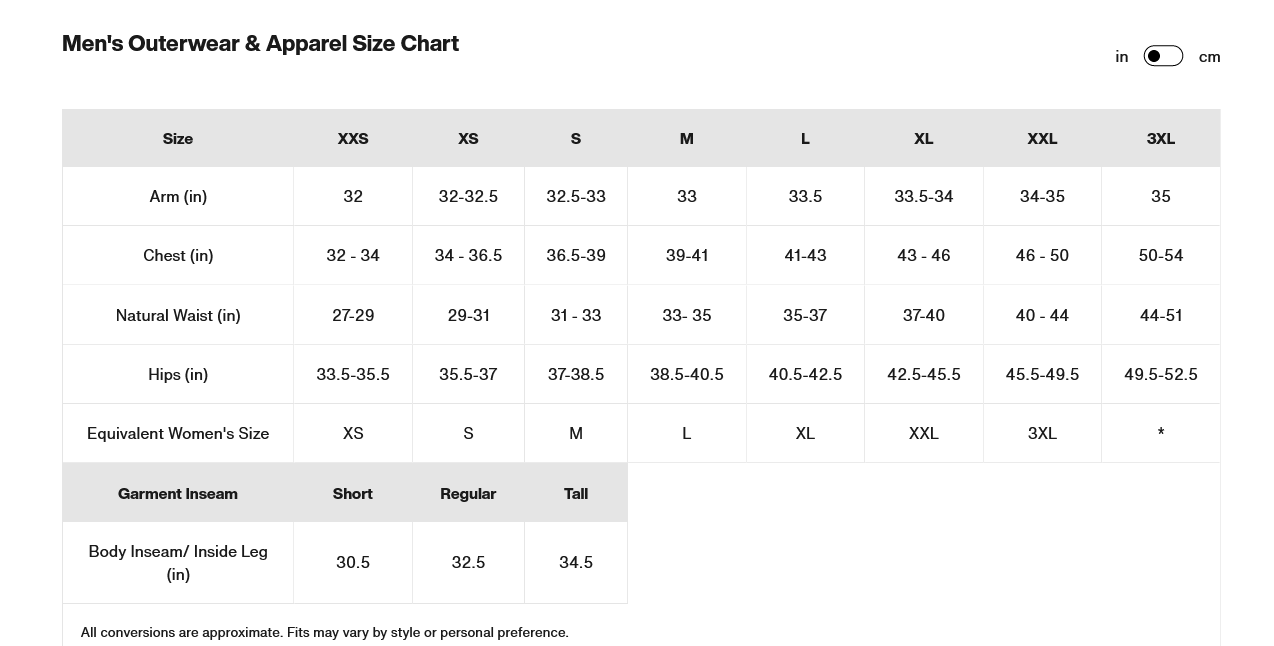The image size is (1274, 646).
Task: Click the "Equivalent Women's Size" row label
Action: (178, 434)
